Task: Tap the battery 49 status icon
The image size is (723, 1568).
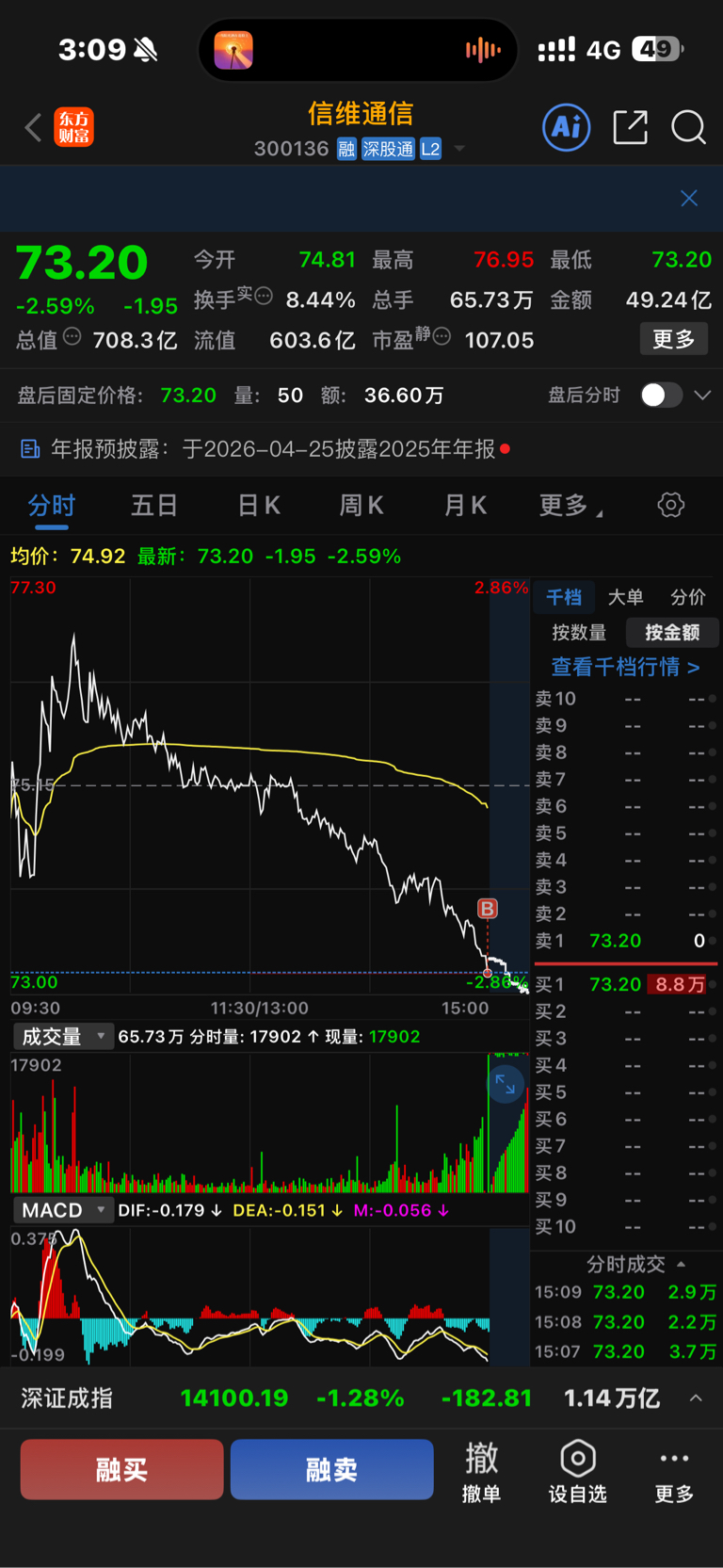Action: [x=657, y=49]
